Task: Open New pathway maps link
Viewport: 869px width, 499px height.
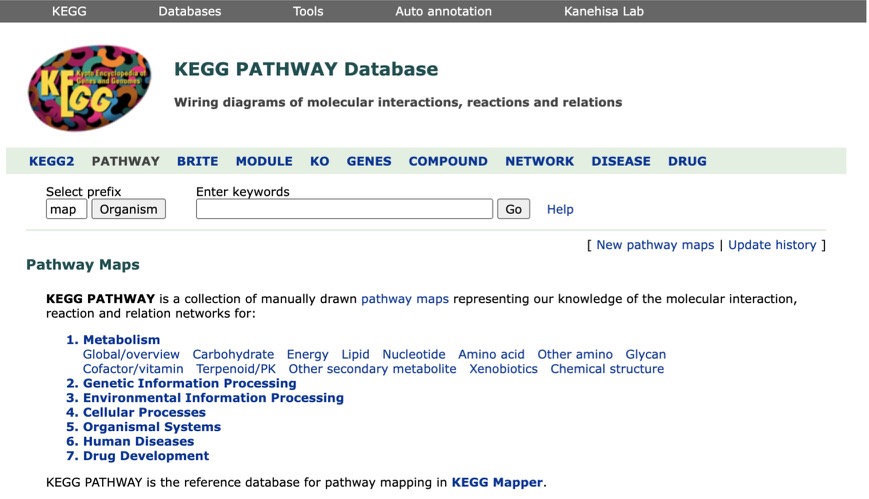Action: (655, 245)
